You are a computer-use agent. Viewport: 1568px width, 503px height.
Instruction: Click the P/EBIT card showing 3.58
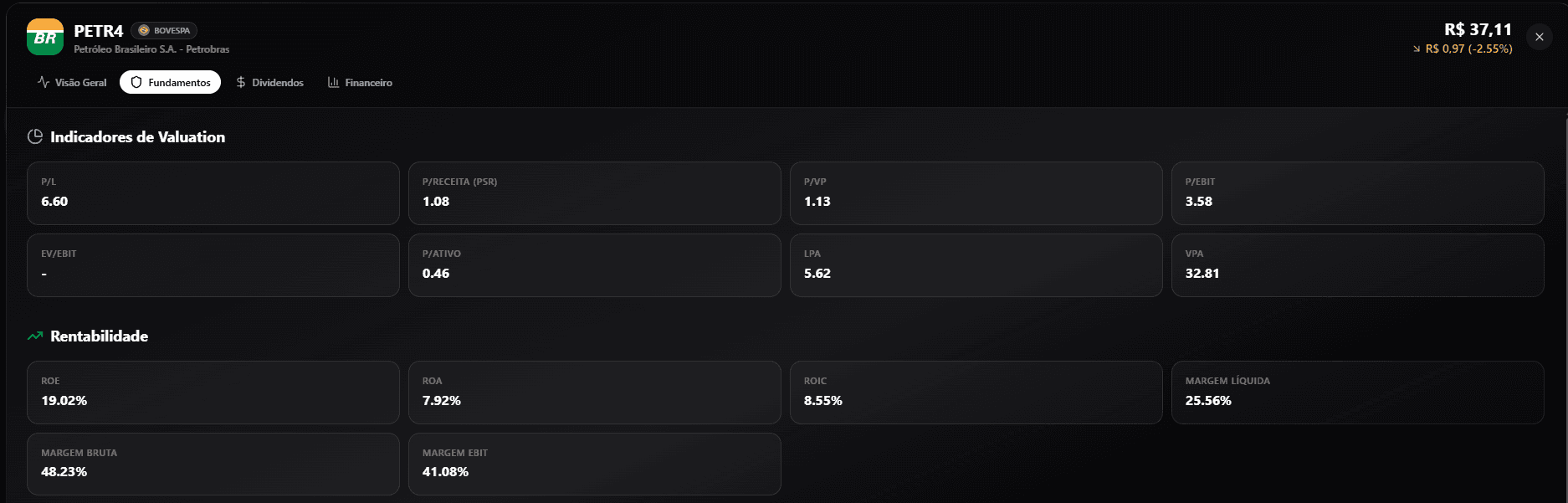point(1357,193)
